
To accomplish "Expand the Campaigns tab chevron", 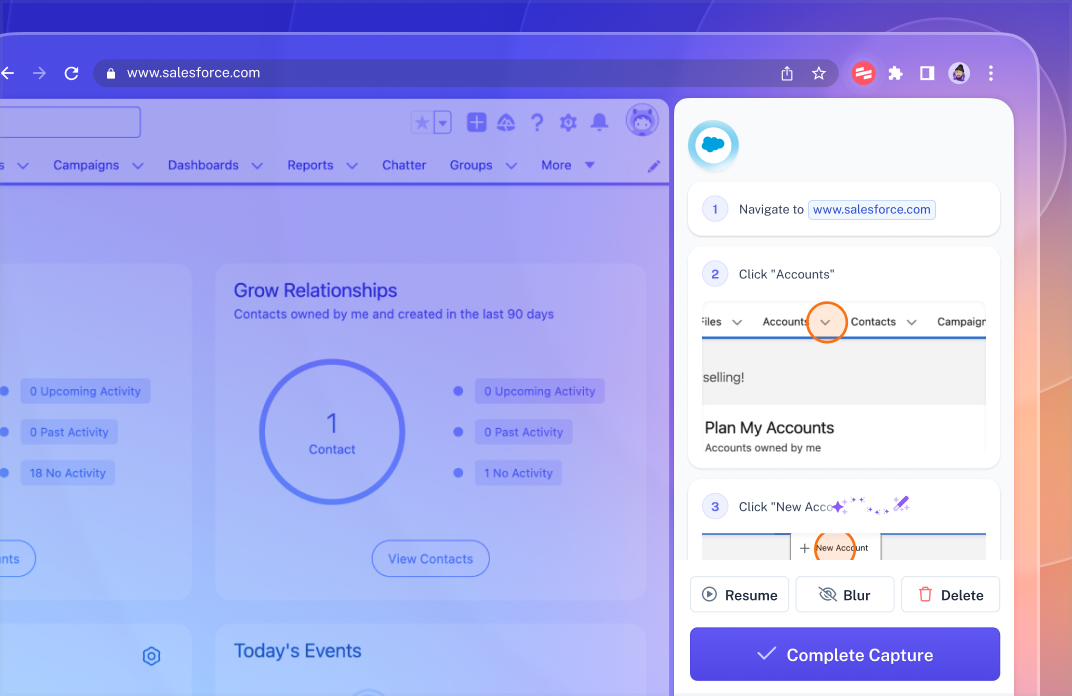I will point(137,166).
